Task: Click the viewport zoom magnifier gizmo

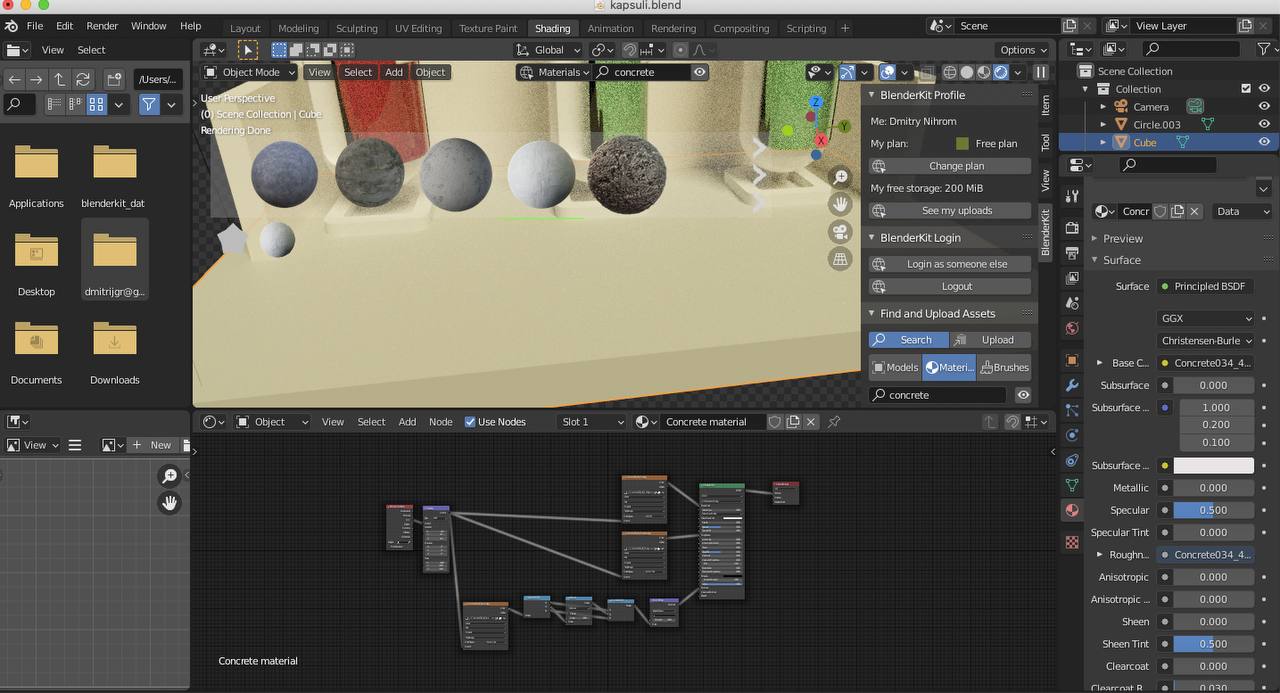Action: 840,177
